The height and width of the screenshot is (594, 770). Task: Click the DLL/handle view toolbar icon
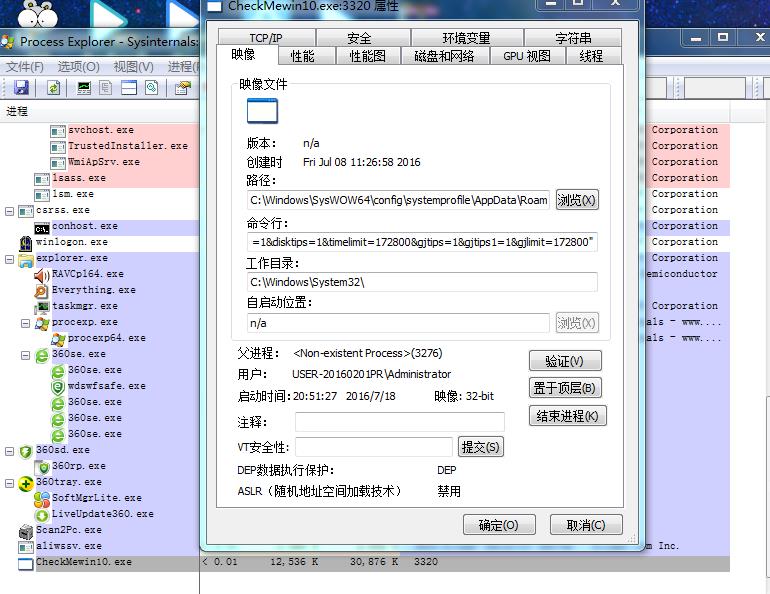coord(152,88)
